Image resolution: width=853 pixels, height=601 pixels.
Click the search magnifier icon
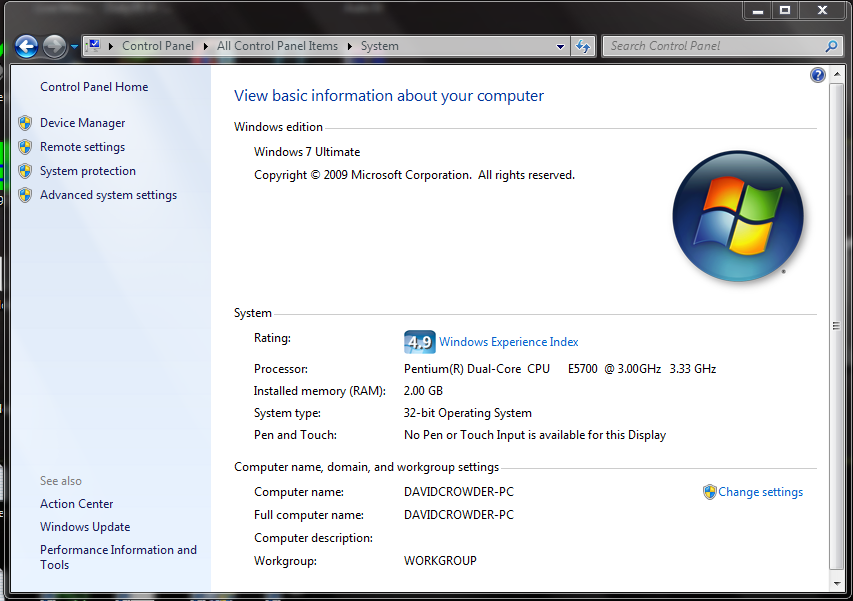point(831,46)
